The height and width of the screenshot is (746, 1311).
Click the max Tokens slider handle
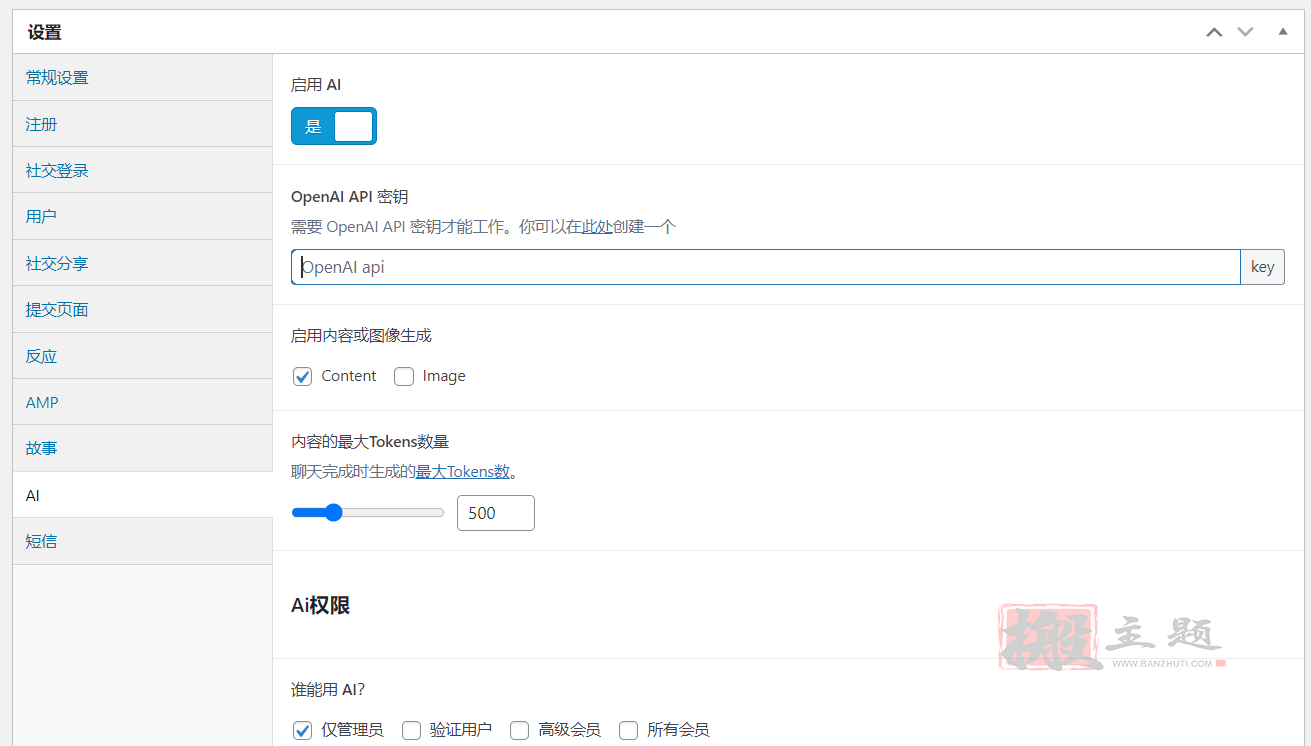click(x=333, y=513)
